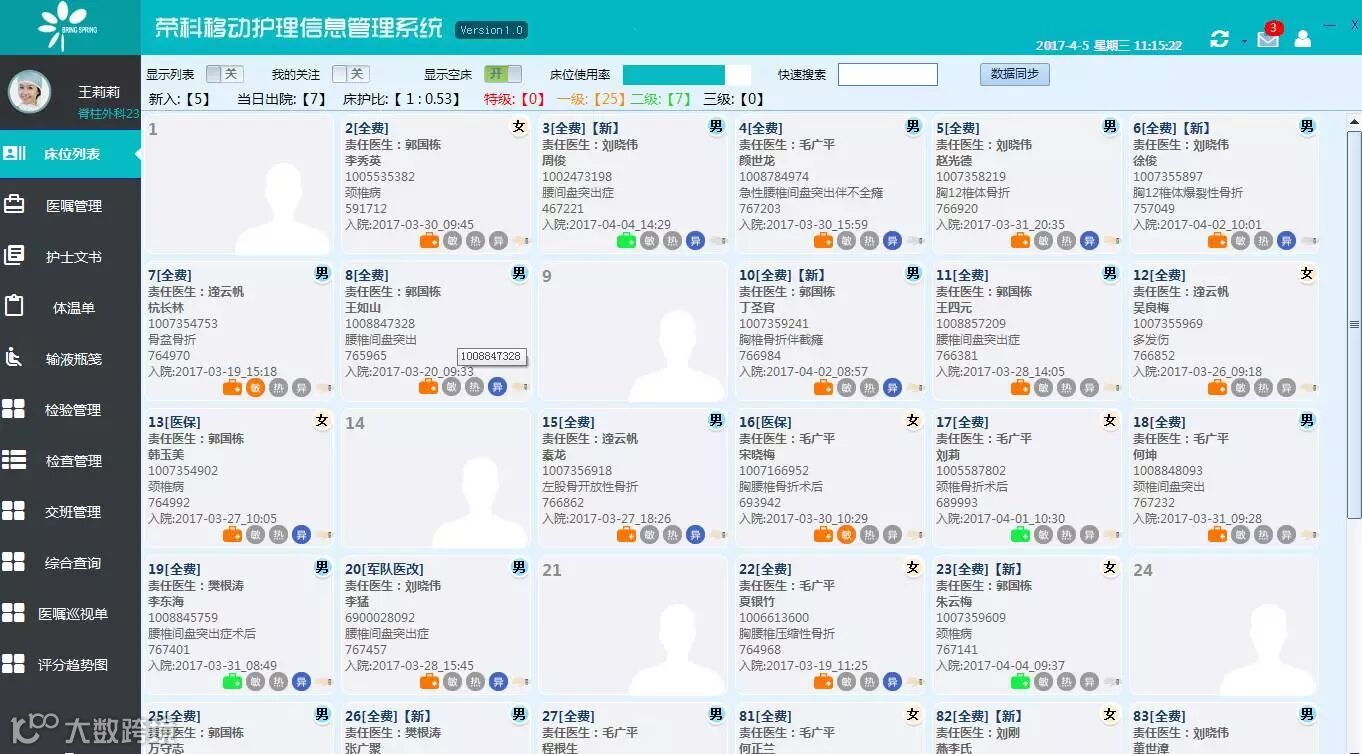Click the 当日出院:【7】 count
1362x754 pixels.
pos(282,99)
